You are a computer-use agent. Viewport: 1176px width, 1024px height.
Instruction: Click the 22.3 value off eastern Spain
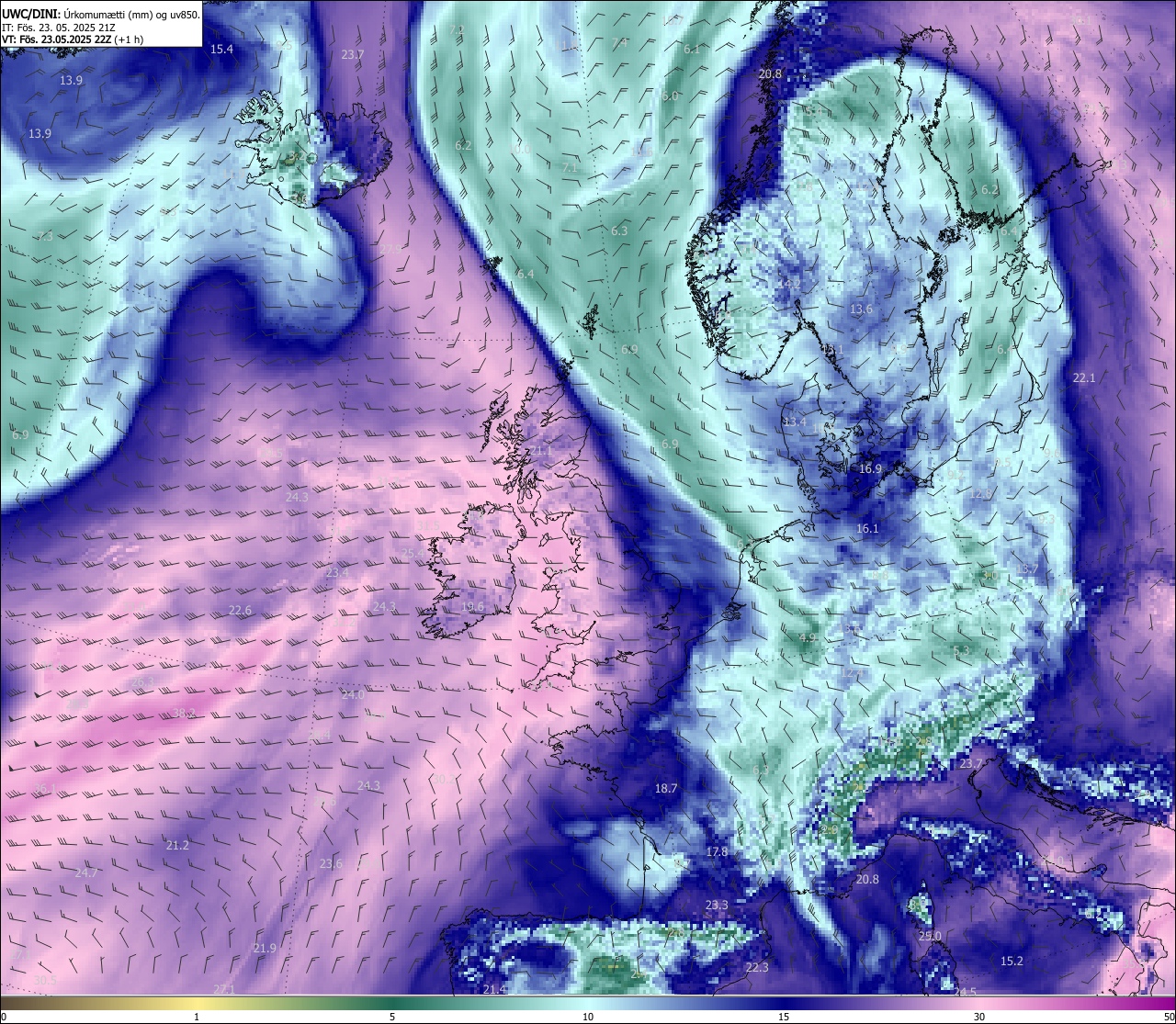[757, 968]
